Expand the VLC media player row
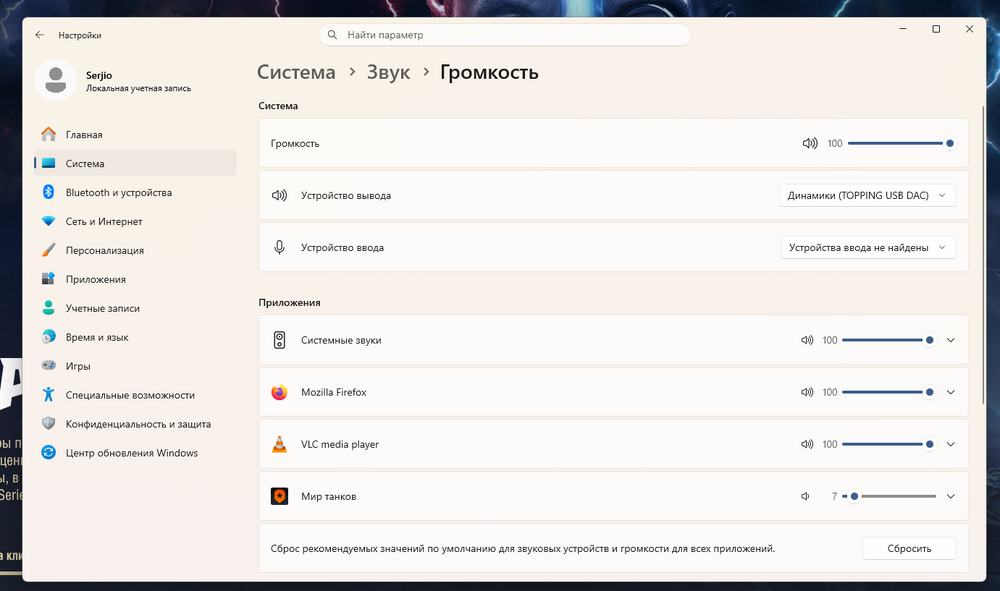This screenshot has width=1000, height=591. pyautogui.click(x=950, y=444)
